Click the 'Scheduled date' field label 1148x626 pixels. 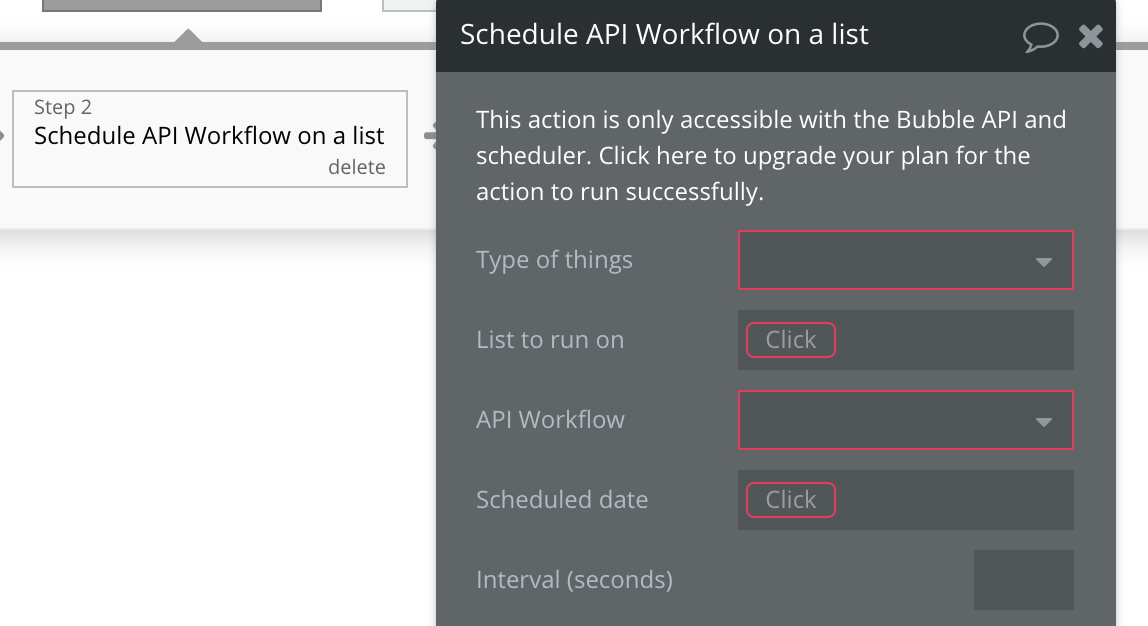pyautogui.click(x=562, y=500)
